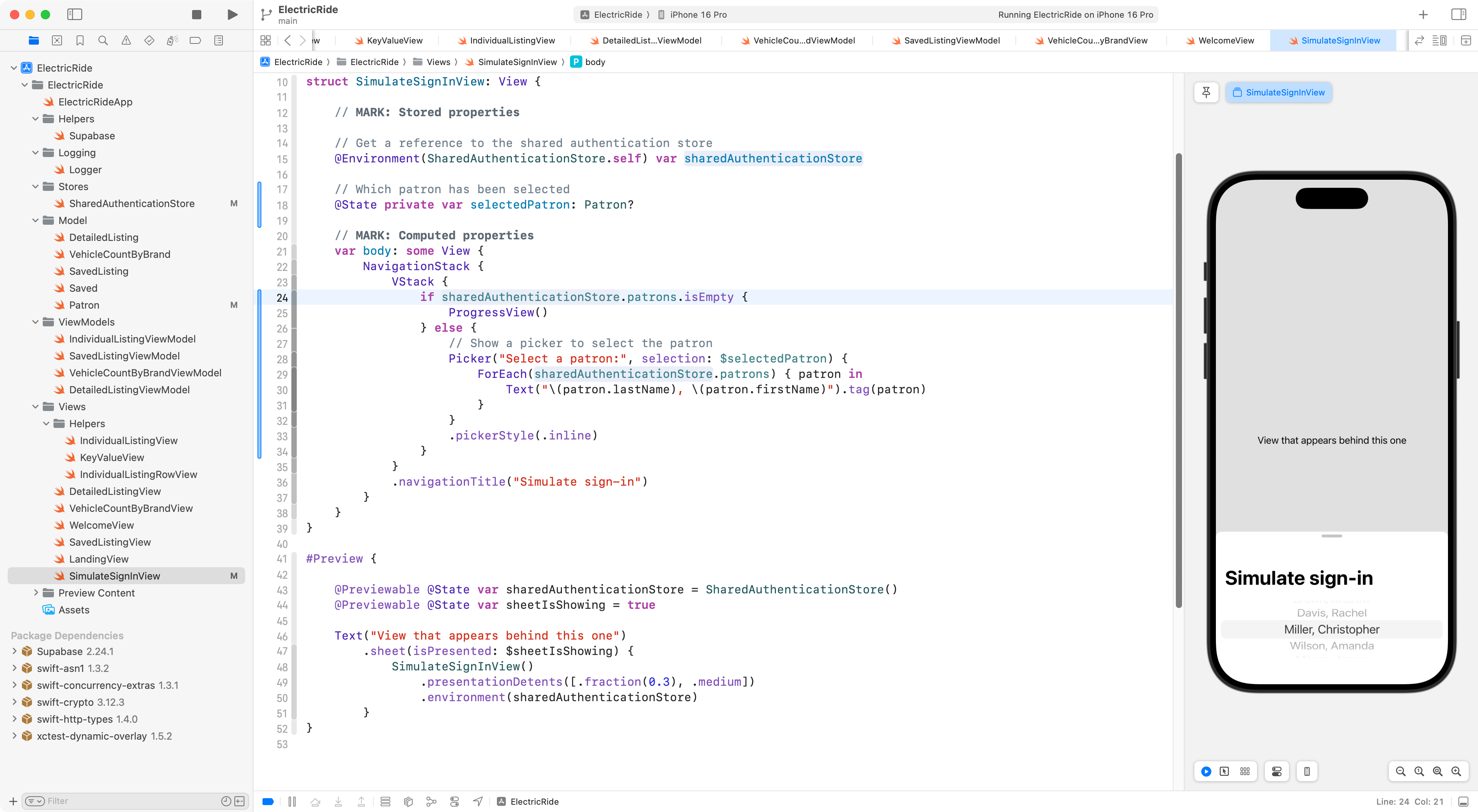Screen dimensions: 1478x812
Task: Stop the running ElectricRide app
Action: 196,15
